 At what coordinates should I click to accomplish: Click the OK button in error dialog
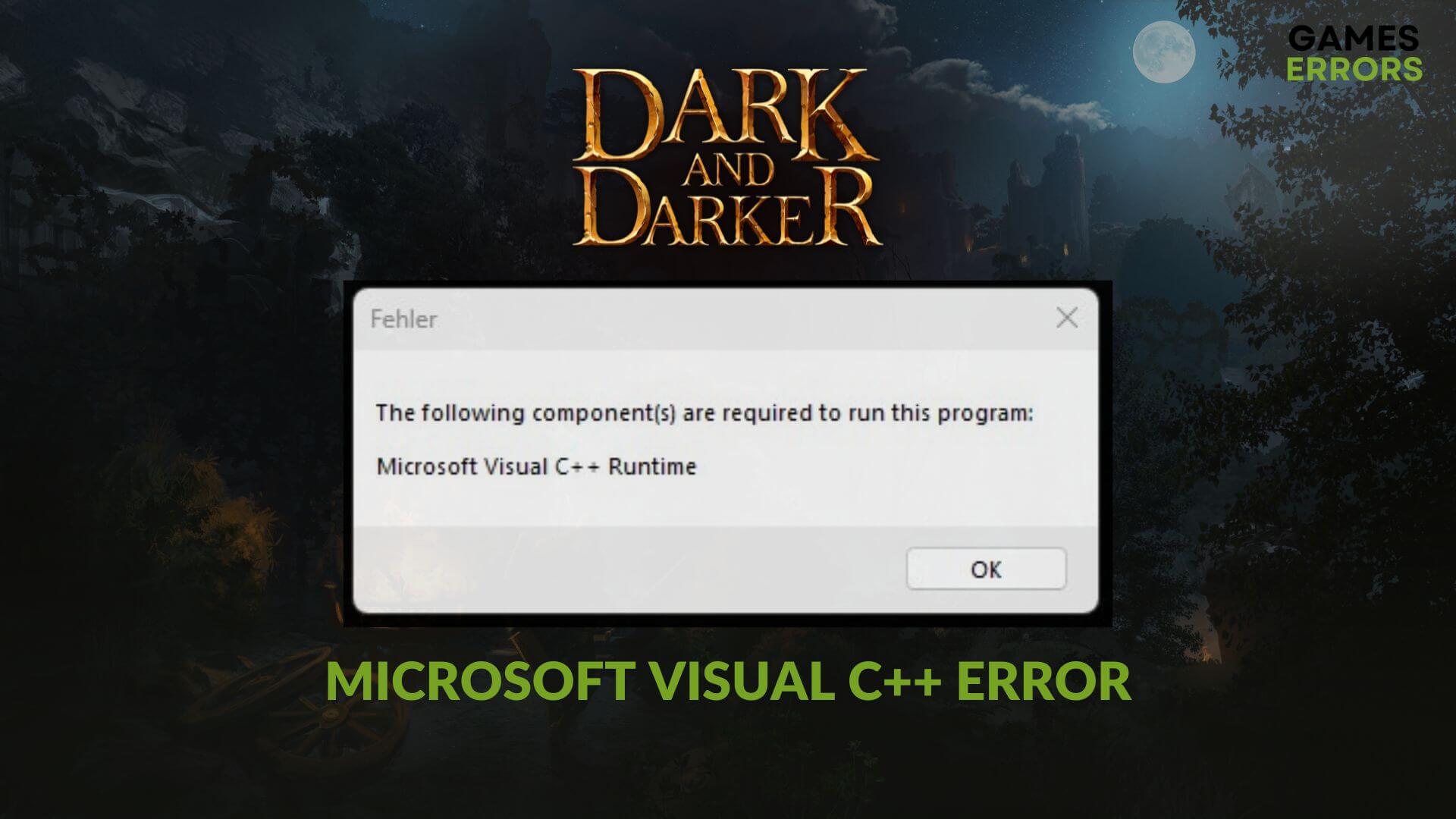pos(986,569)
